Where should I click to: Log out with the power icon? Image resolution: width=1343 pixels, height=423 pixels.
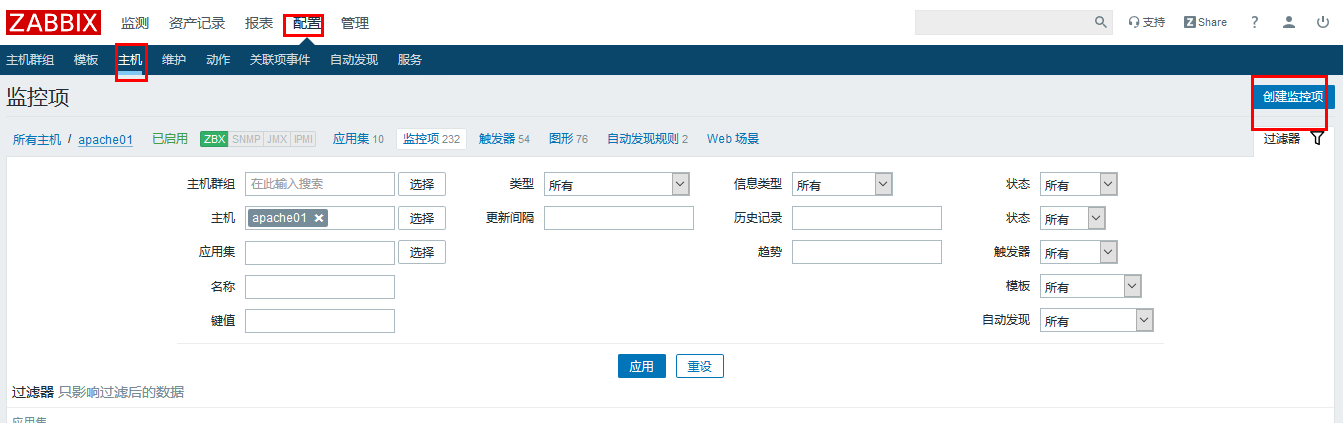1322,22
